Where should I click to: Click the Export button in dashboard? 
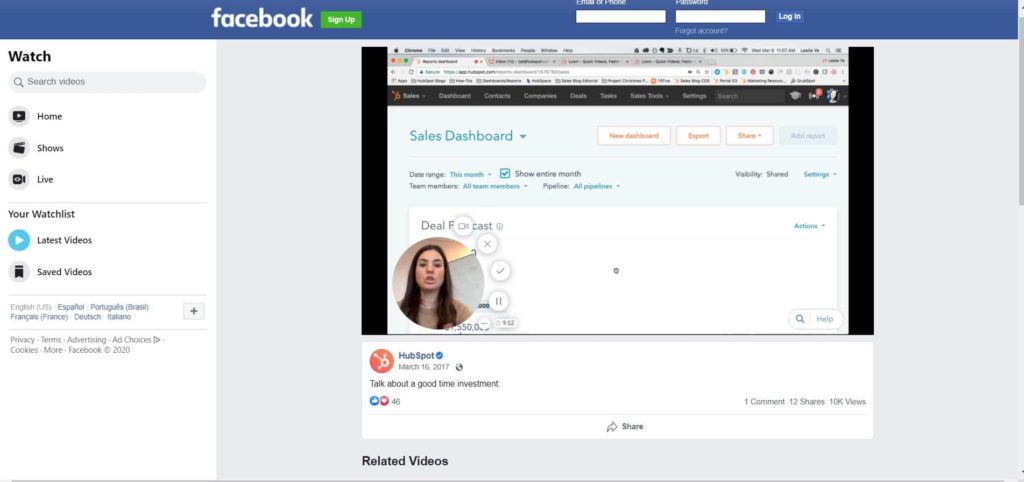(698, 136)
